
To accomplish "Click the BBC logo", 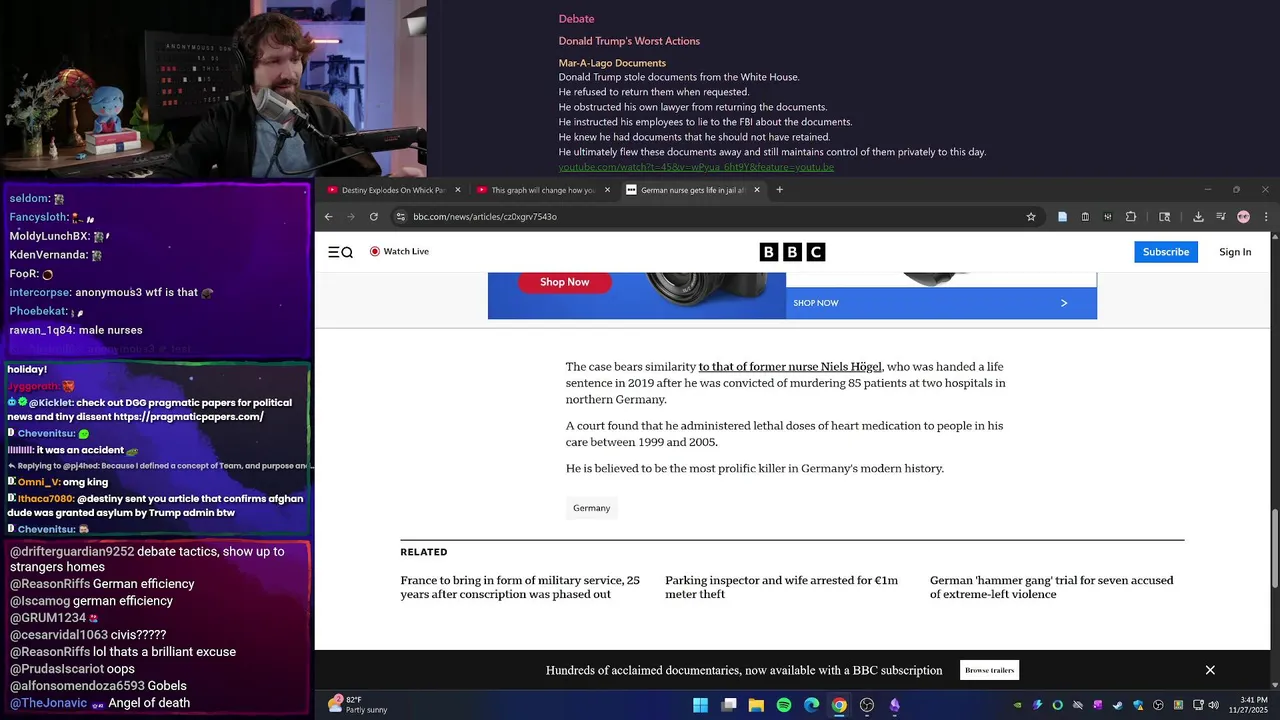I will (792, 252).
